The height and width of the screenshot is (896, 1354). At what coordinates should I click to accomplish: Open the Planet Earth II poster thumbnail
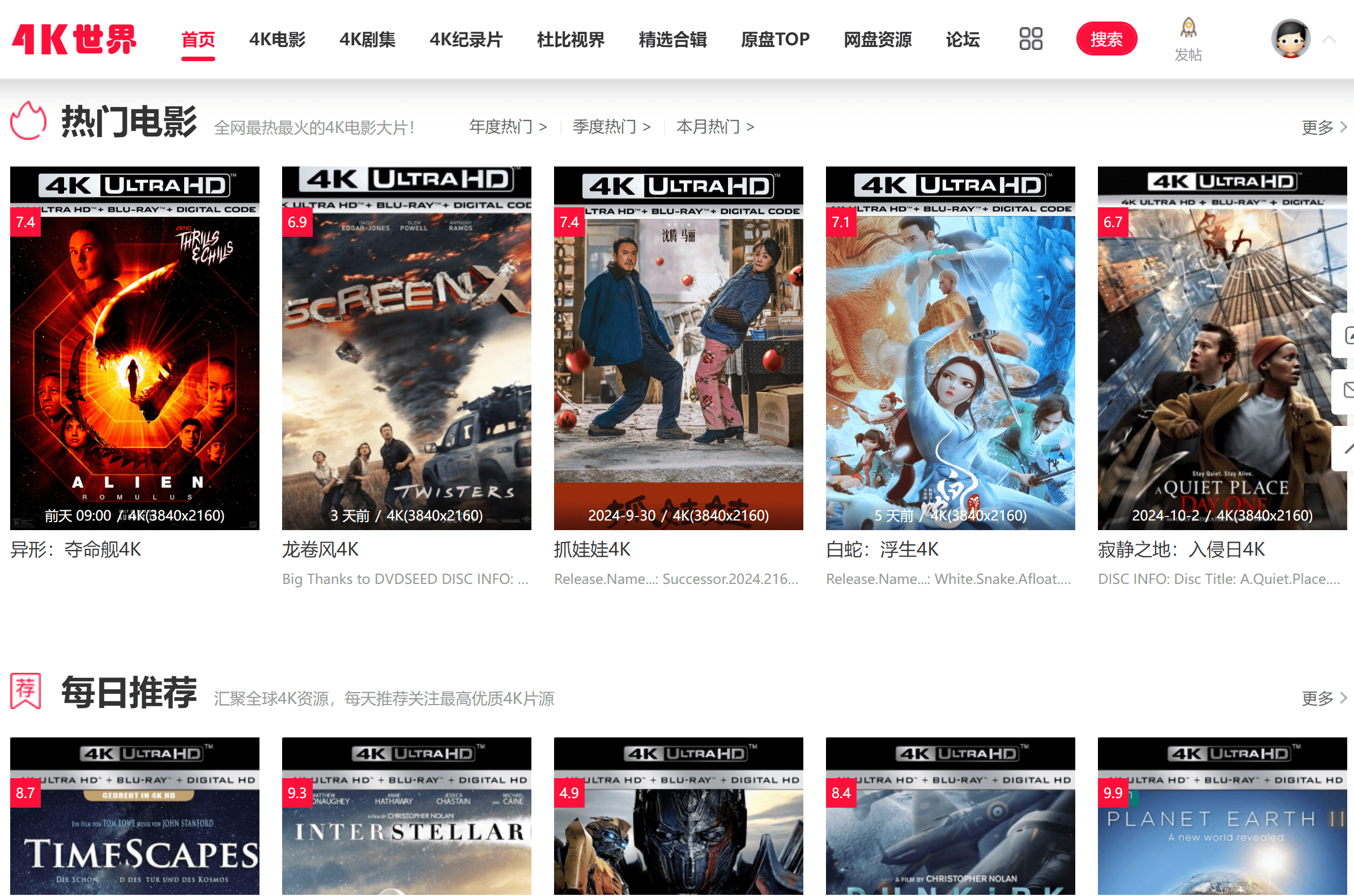tap(1223, 816)
